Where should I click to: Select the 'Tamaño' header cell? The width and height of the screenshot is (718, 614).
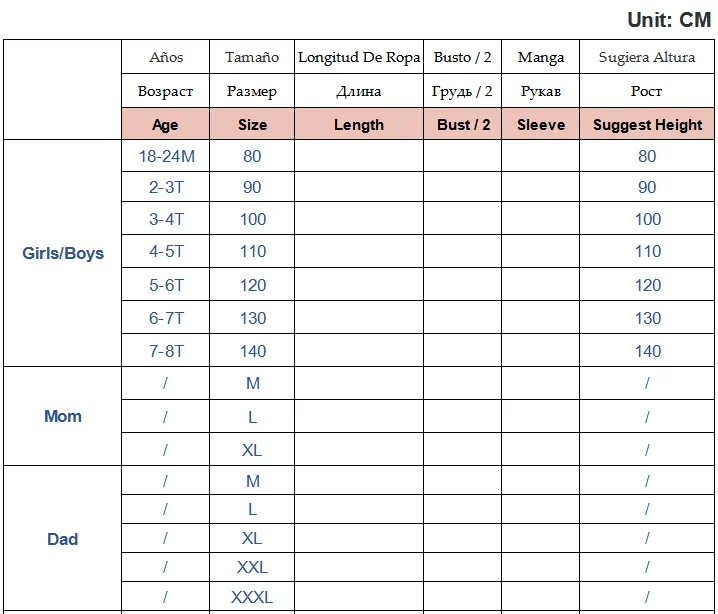252,57
